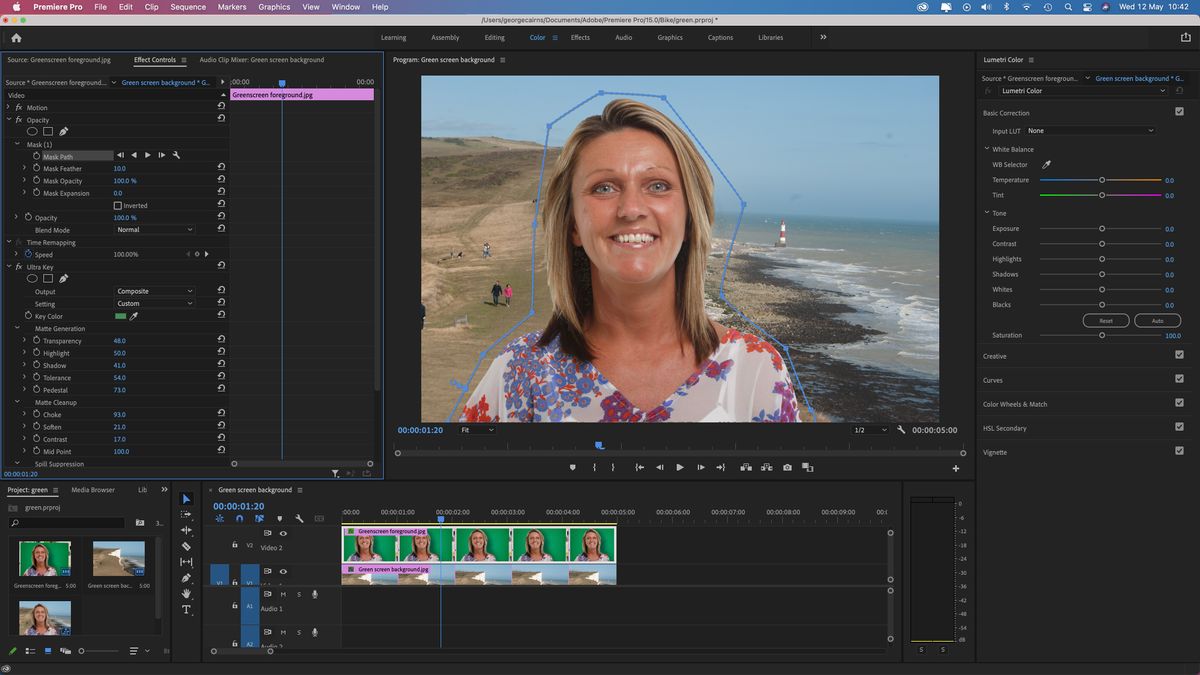Select the Greenscreen foreground thumbnail in the Project panel
Screen dimensions: 1200x675
[44, 557]
